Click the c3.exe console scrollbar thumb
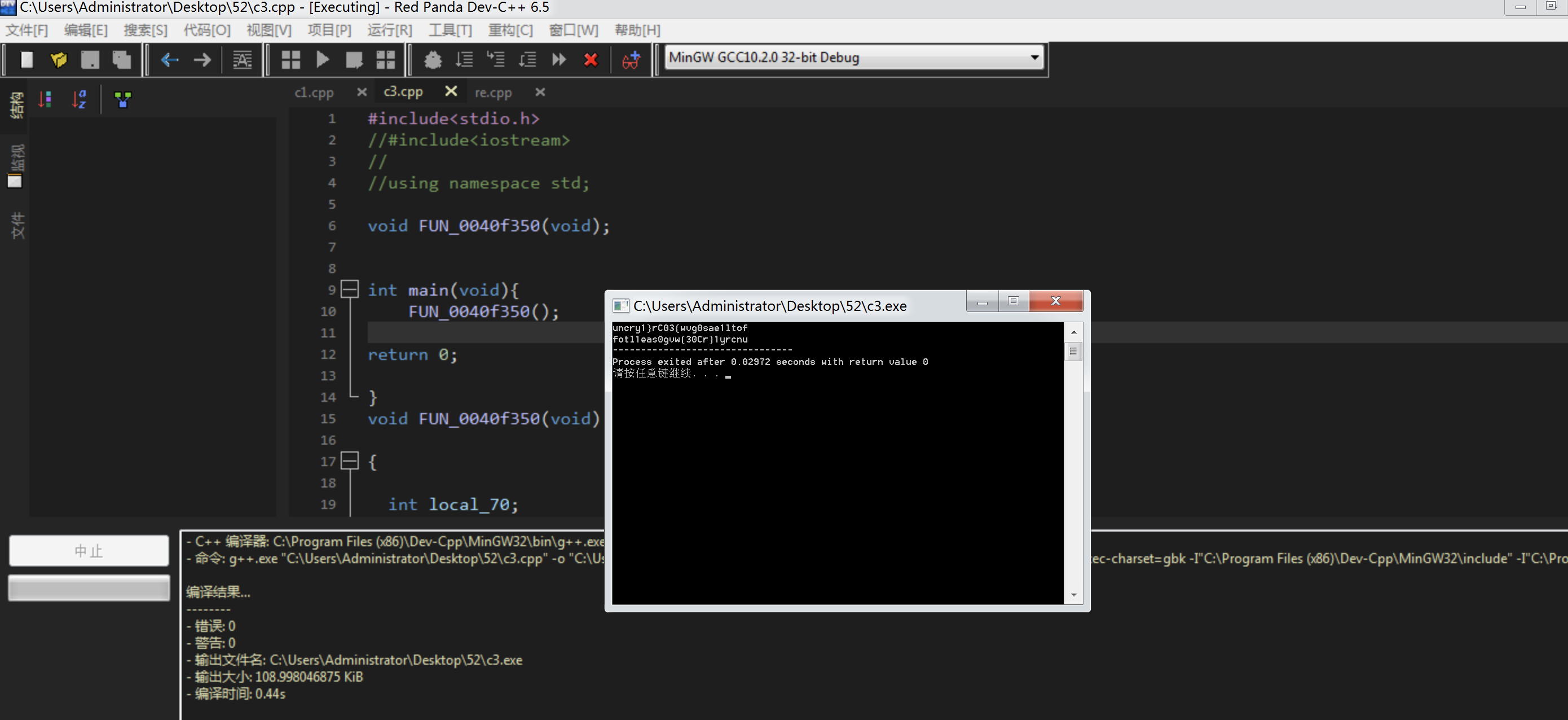 [1073, 352]
